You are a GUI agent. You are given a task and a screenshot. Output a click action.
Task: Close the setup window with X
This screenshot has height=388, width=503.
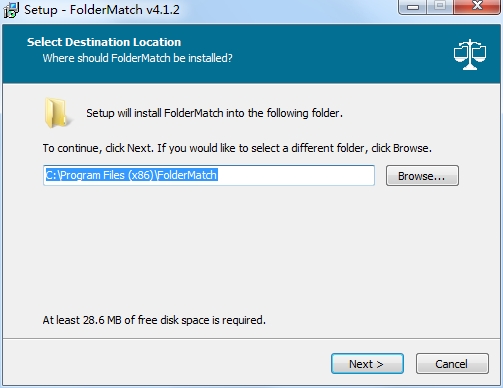point(477,7)
